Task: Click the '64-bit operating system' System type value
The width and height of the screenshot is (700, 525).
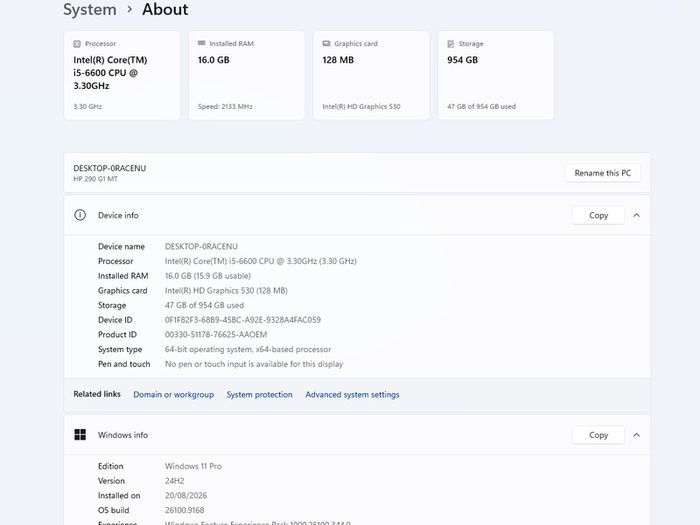Action: [248, 350]
